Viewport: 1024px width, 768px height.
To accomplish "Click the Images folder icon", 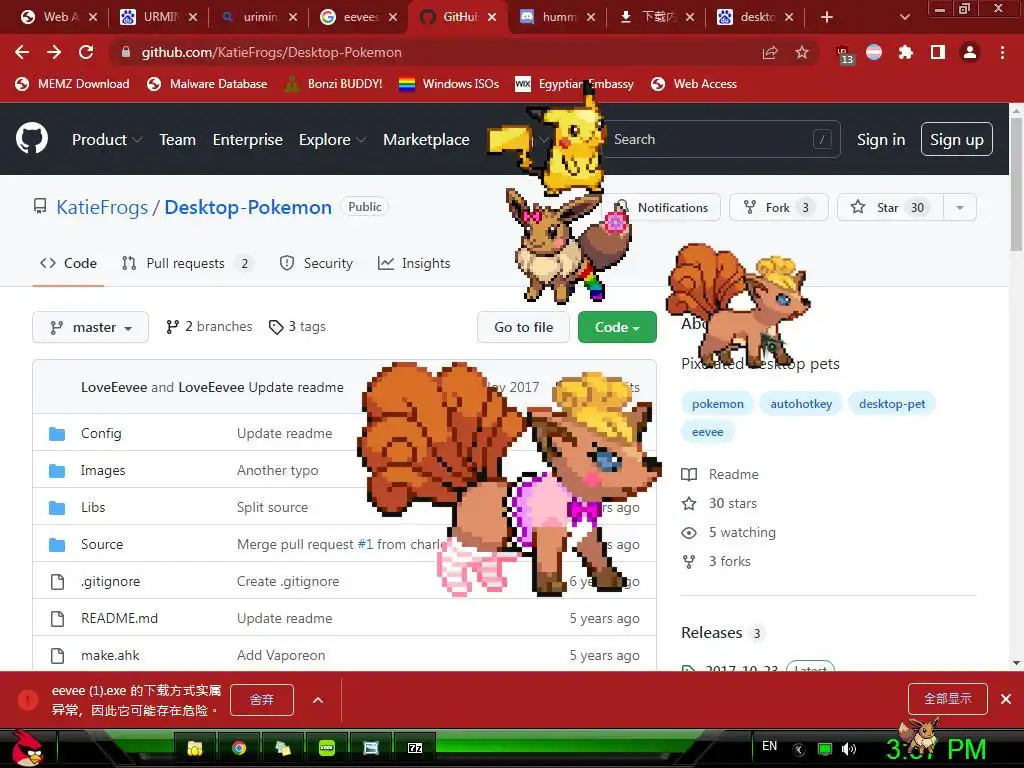I will tap(57, 471).
